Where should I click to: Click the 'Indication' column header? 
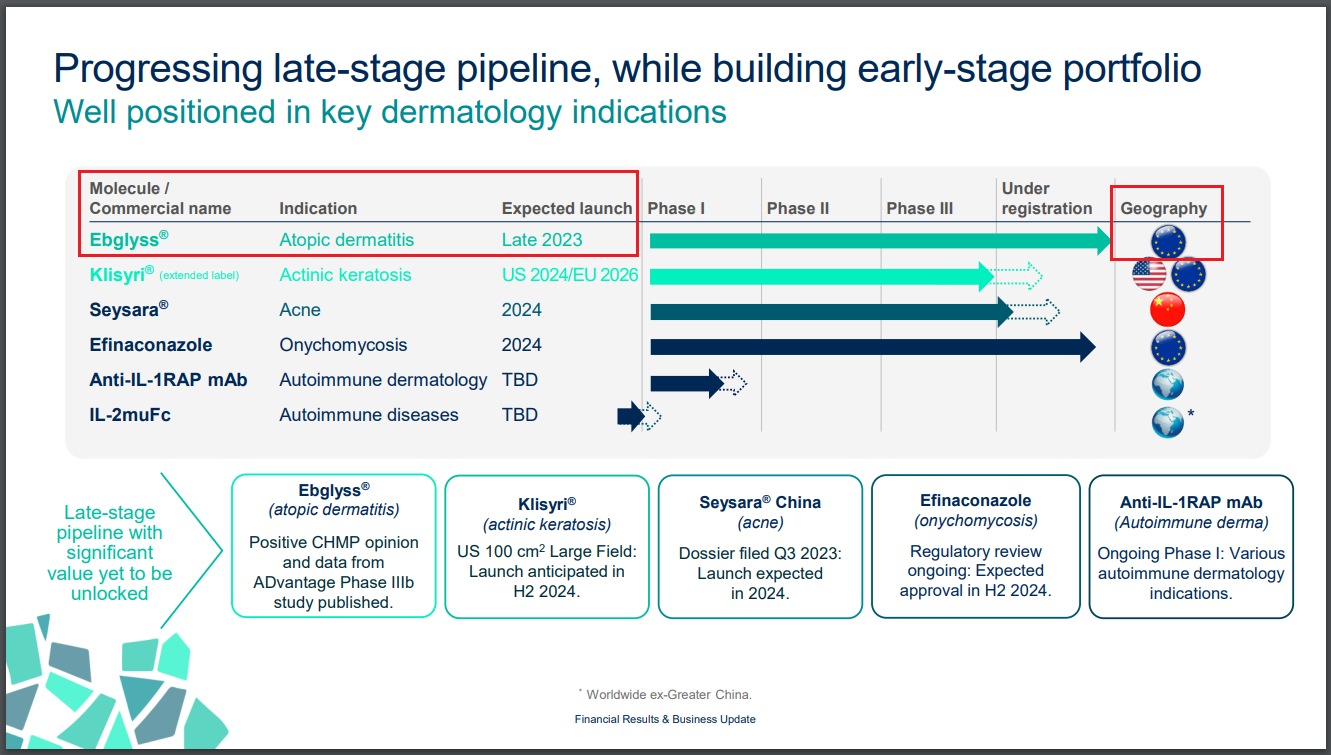point(318,208)
